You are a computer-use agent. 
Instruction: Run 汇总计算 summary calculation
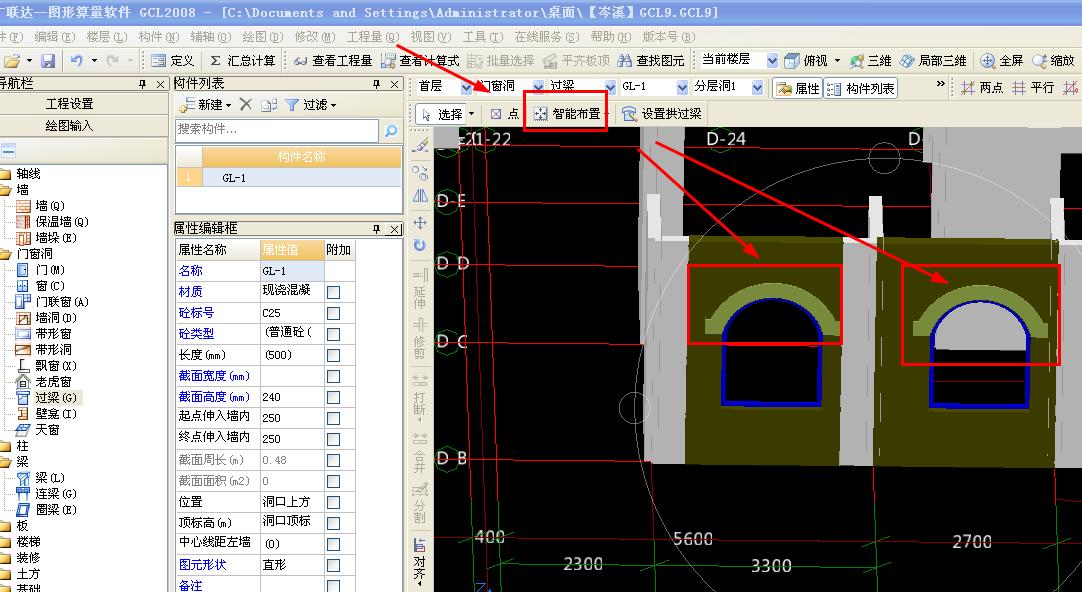pyautogui.click(x=242, y=61)
